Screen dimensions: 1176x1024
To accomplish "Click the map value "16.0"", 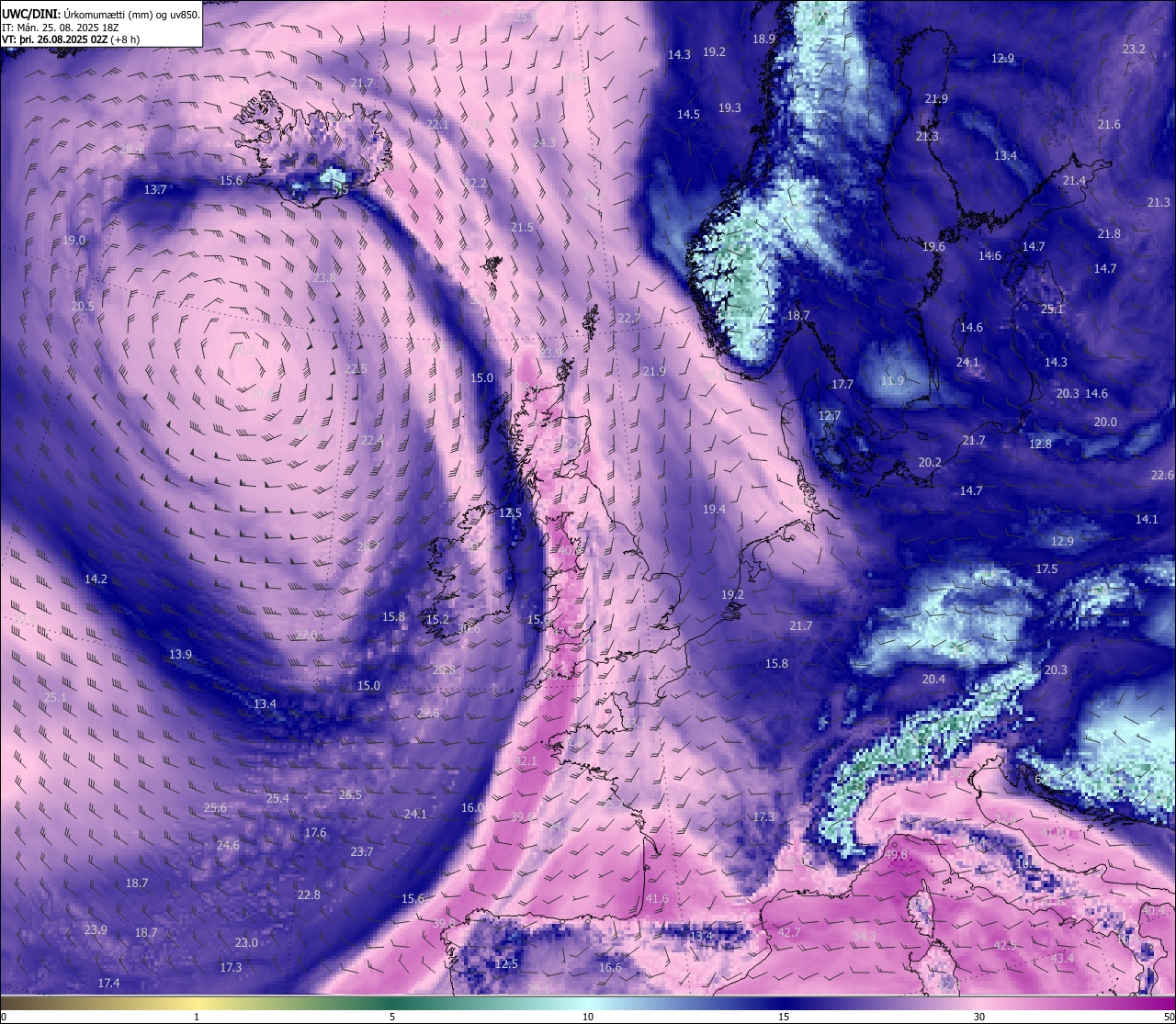I will [x=472, y=807].
